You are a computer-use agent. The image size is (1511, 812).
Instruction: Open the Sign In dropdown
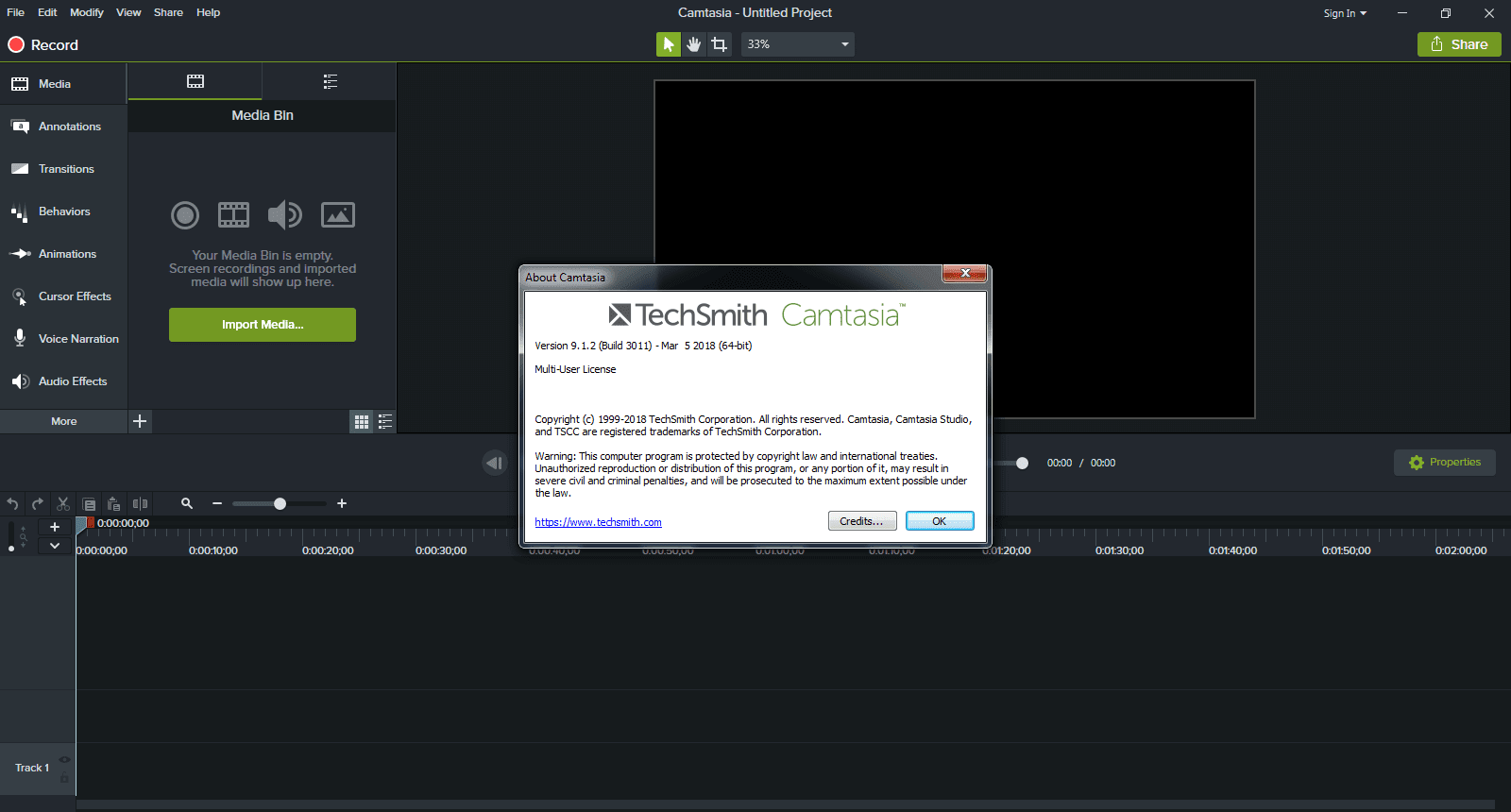1345,13
